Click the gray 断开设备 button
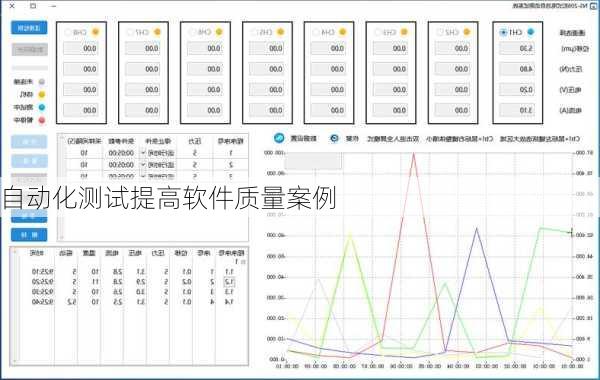600x380 pixels. [x=29, y=49]
